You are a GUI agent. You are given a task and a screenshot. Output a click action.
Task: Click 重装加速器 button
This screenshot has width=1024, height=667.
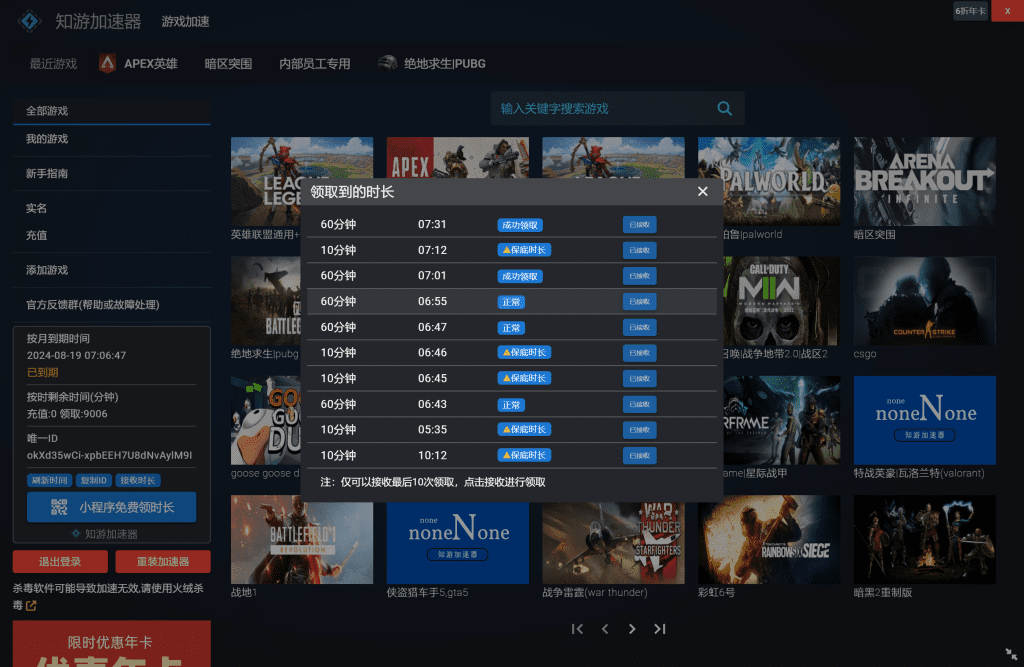tap(163, 562)
